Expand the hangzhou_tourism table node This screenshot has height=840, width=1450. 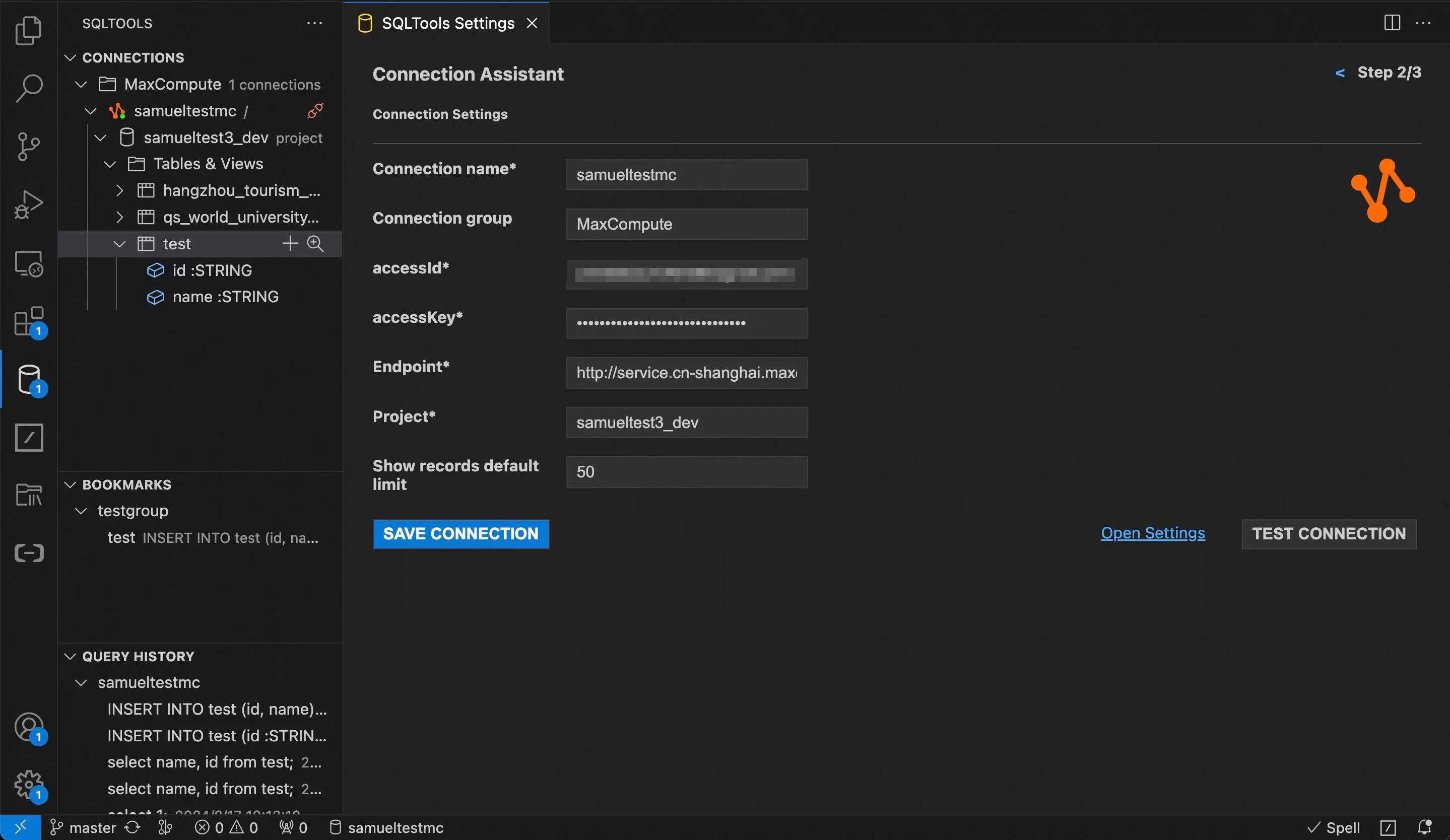coord(119,190)
